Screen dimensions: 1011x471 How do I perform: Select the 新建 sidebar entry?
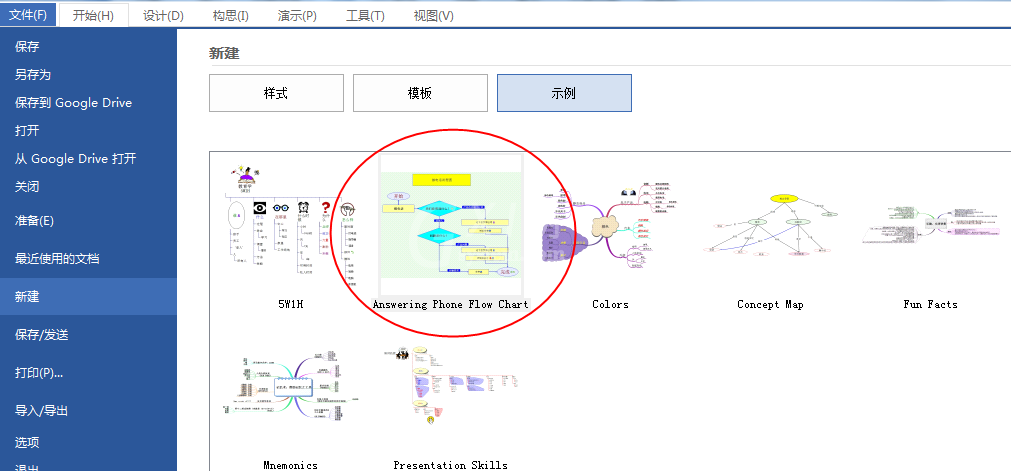coord(88,297)
